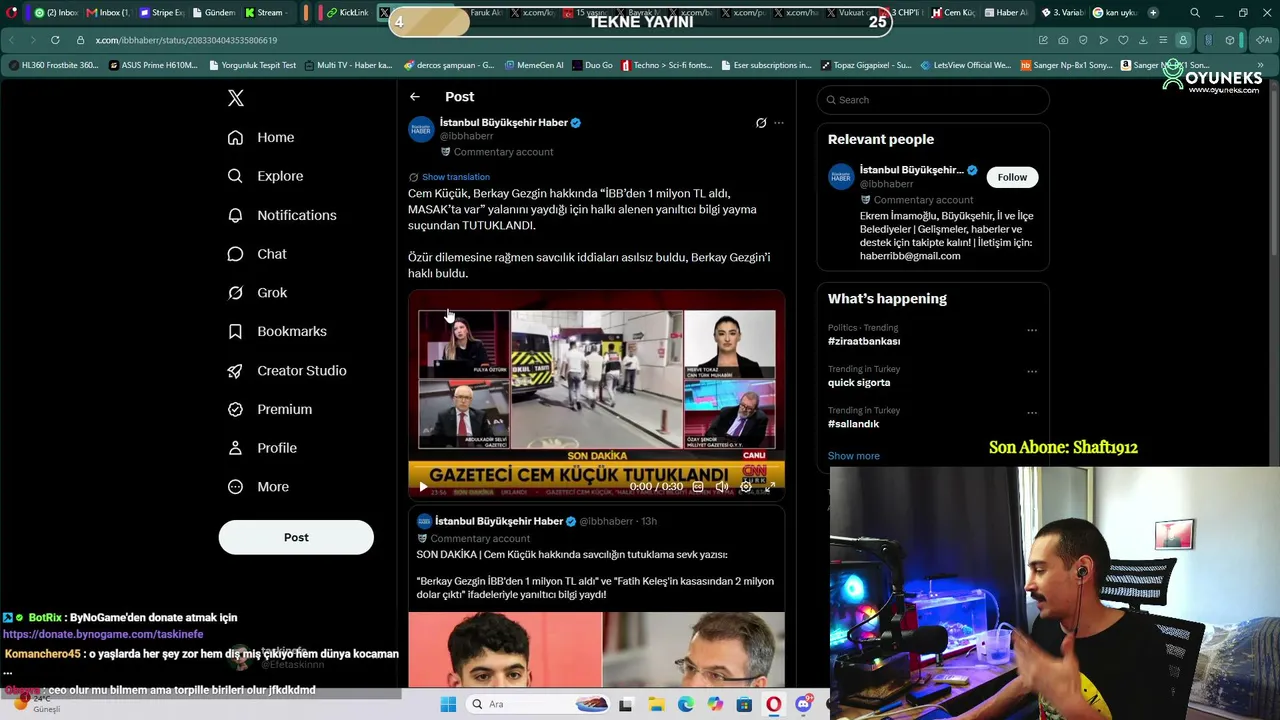Open the quick sigorta trend
The height and width of the screenshot is (720, 1280).
[x=859, y=383]
